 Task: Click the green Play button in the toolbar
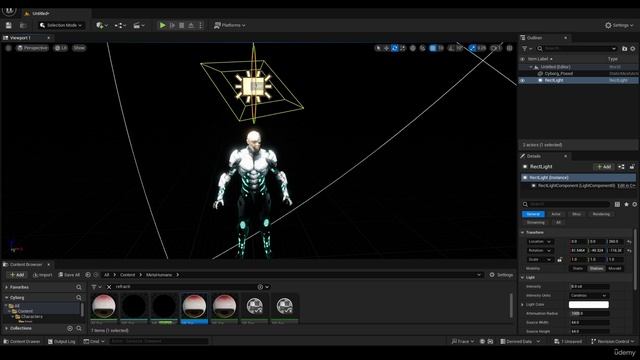click(162, 25)
